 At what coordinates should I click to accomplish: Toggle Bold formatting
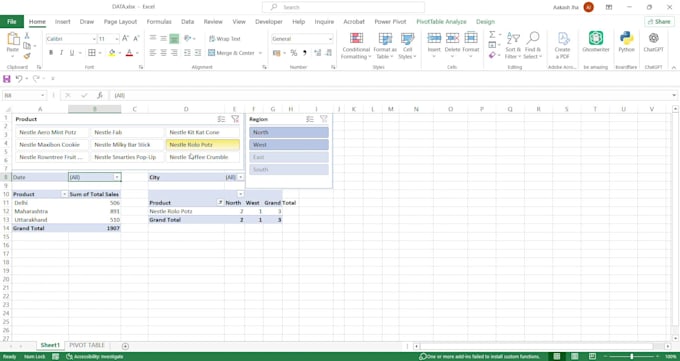[51, 53]
